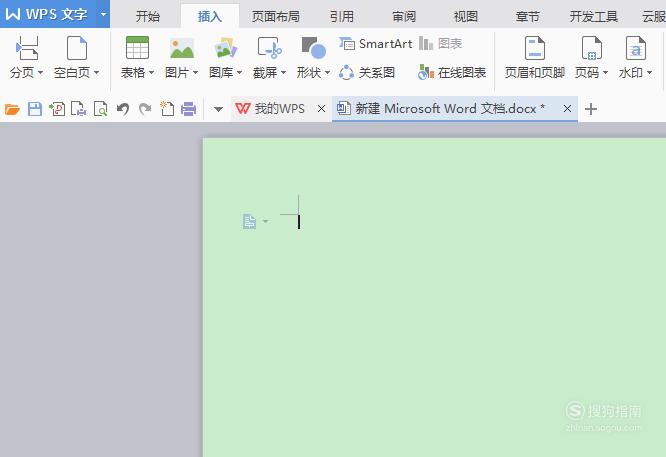
Task: Close the 我的WPS tab
Action: point(322,109)
